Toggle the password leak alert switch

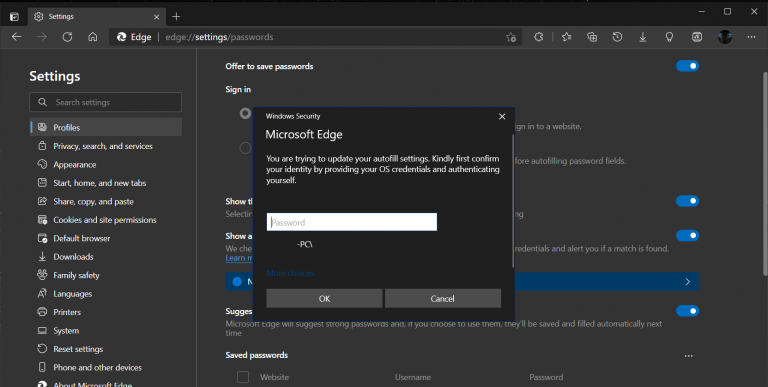click(687, 236)
